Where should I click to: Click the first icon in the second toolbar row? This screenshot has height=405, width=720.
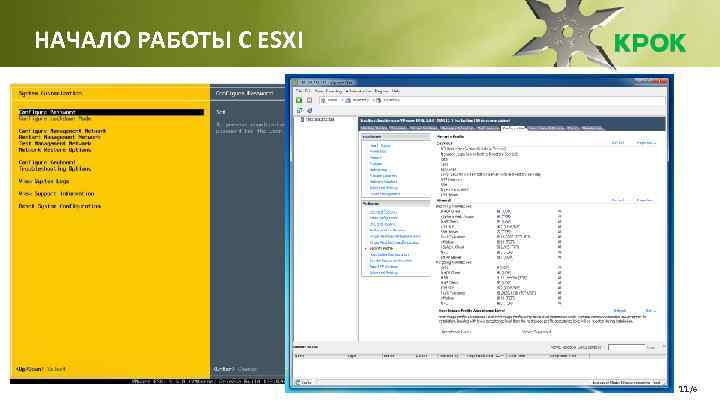(x=299, y=110)
